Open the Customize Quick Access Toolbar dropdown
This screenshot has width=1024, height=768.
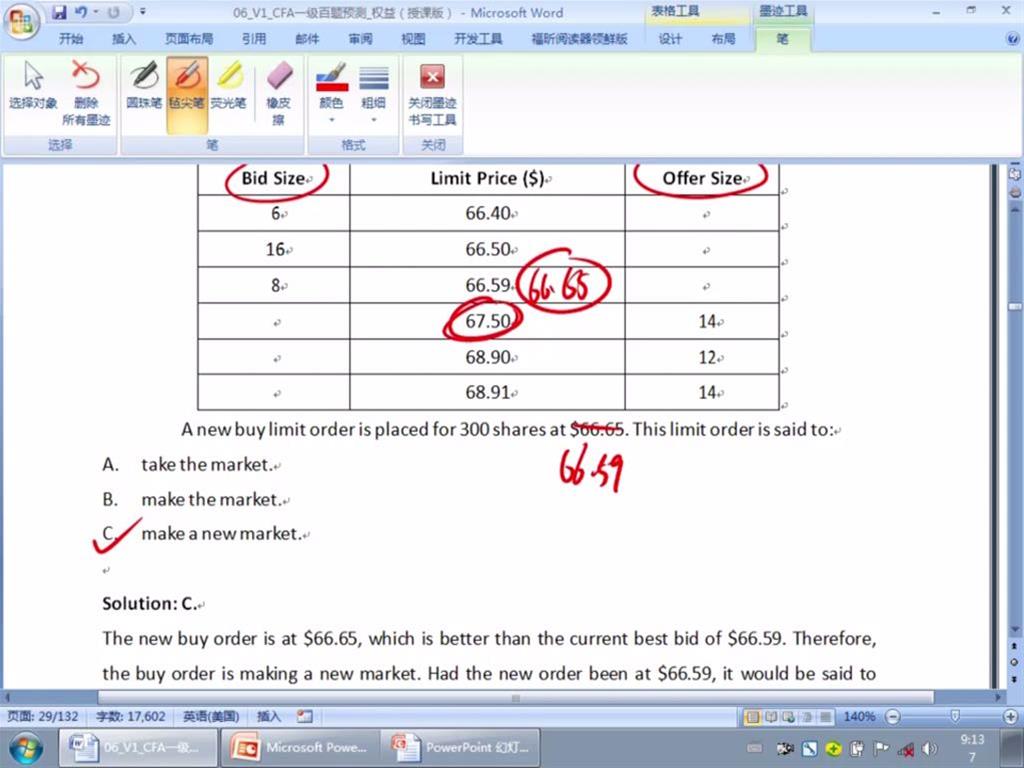[142, 12]
